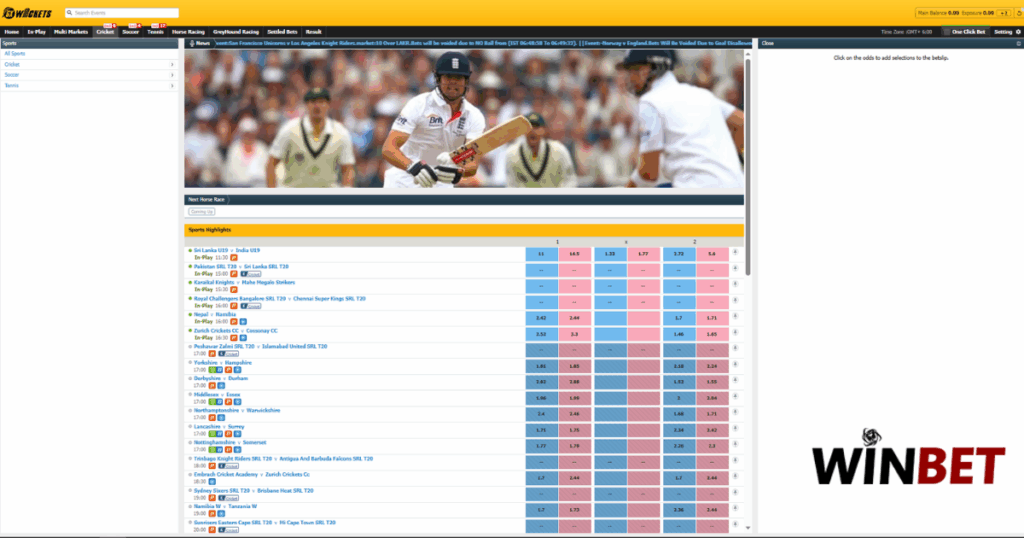
Task: Click back odds 11 for Sri Lanka U19
Action: 541,254
